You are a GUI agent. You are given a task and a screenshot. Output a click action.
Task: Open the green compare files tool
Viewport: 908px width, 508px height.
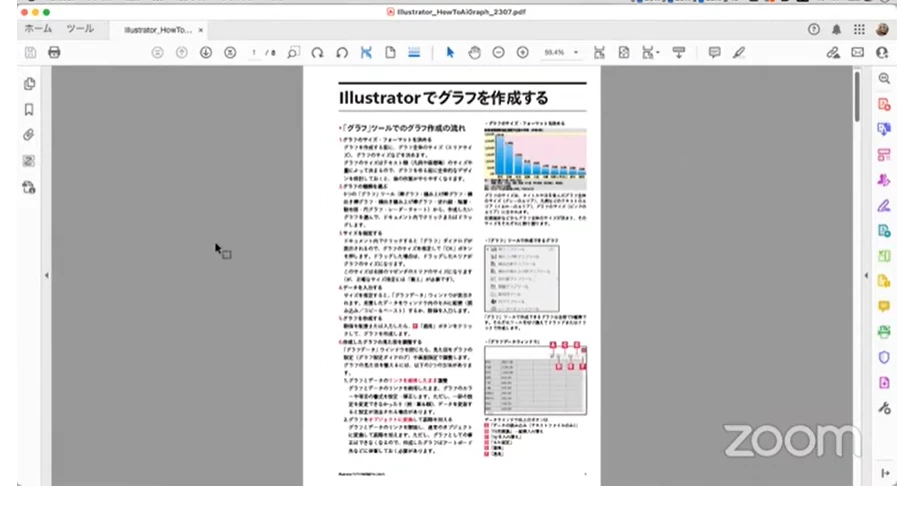click(x=884, y=256)
